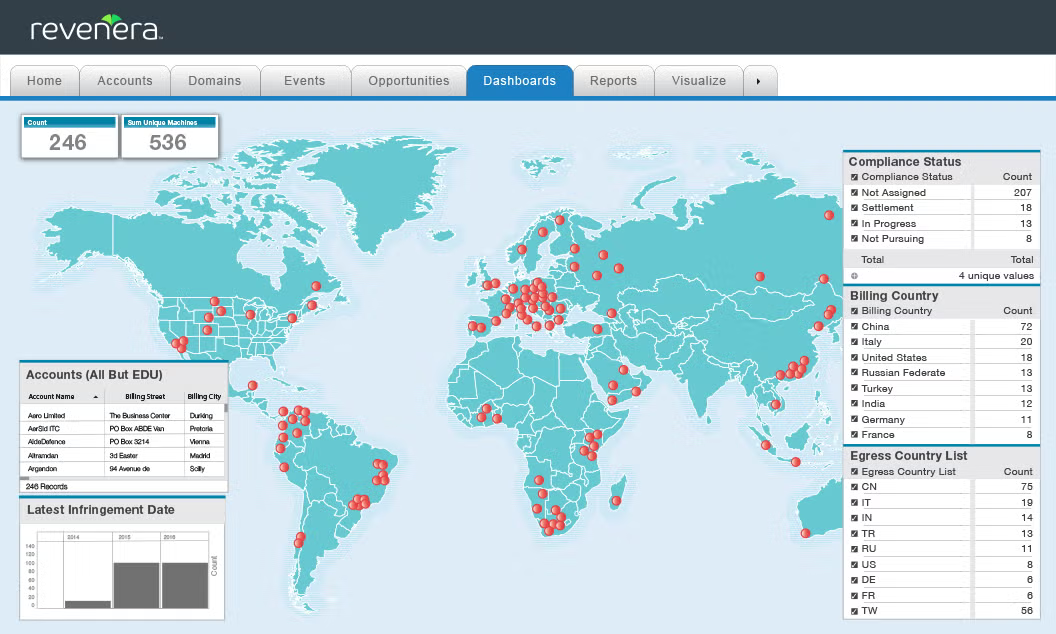
Task: Toggle the China checkbox in Billing Country
Action: (853, 326)
